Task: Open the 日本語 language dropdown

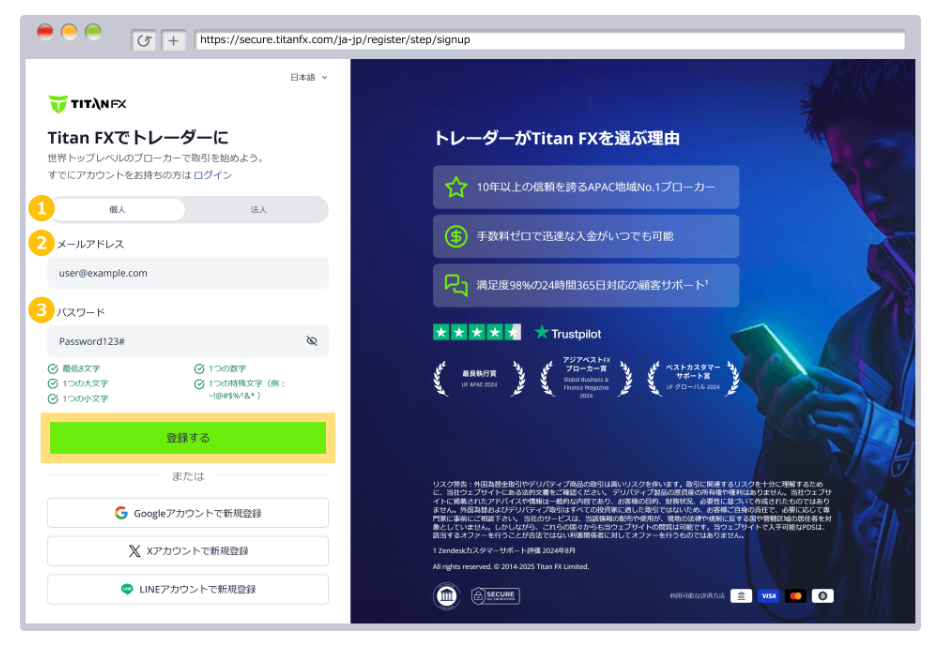Action: 308,77
